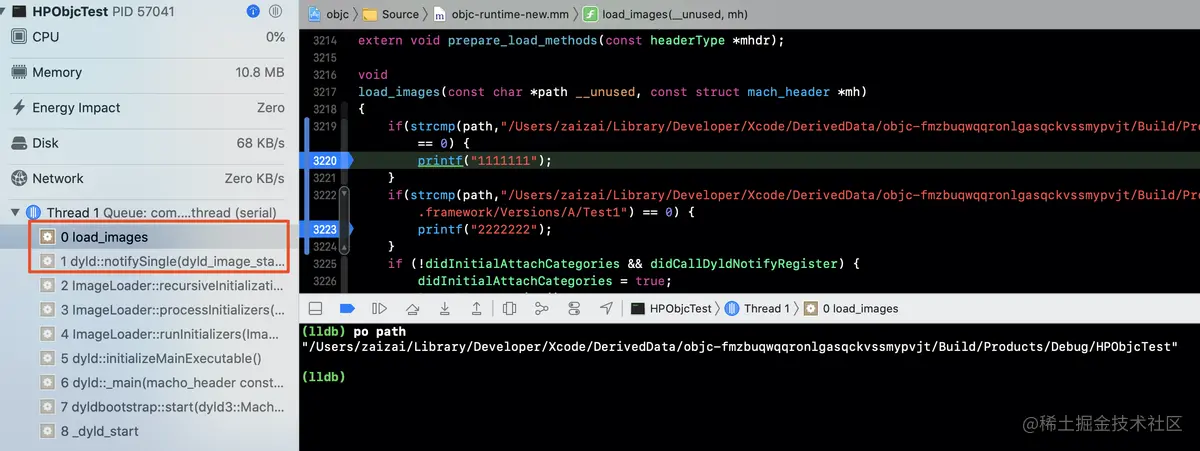This screenshot has height=451, width=1200.
Task: Click the printf("1111111") call
Action: [x=485, y=160]
